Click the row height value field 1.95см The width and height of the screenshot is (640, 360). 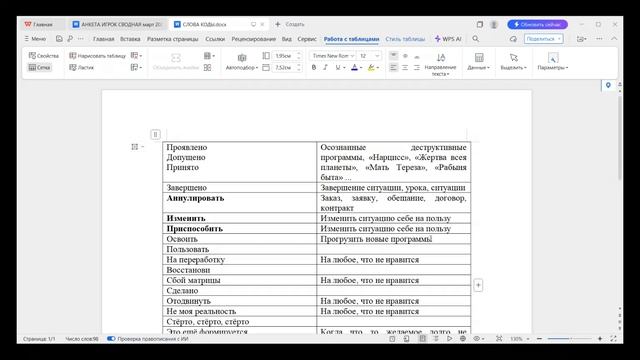[x=284, y=56]
